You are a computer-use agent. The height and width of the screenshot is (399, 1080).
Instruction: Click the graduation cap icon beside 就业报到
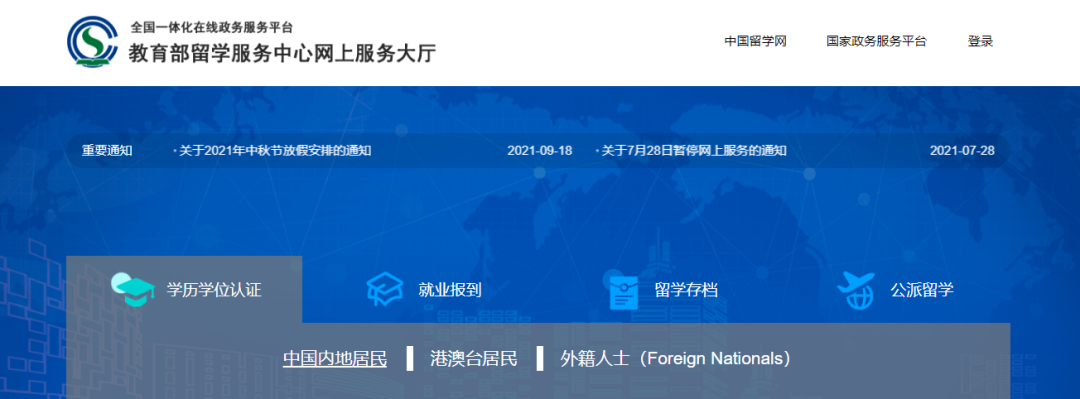coord(385,289)
